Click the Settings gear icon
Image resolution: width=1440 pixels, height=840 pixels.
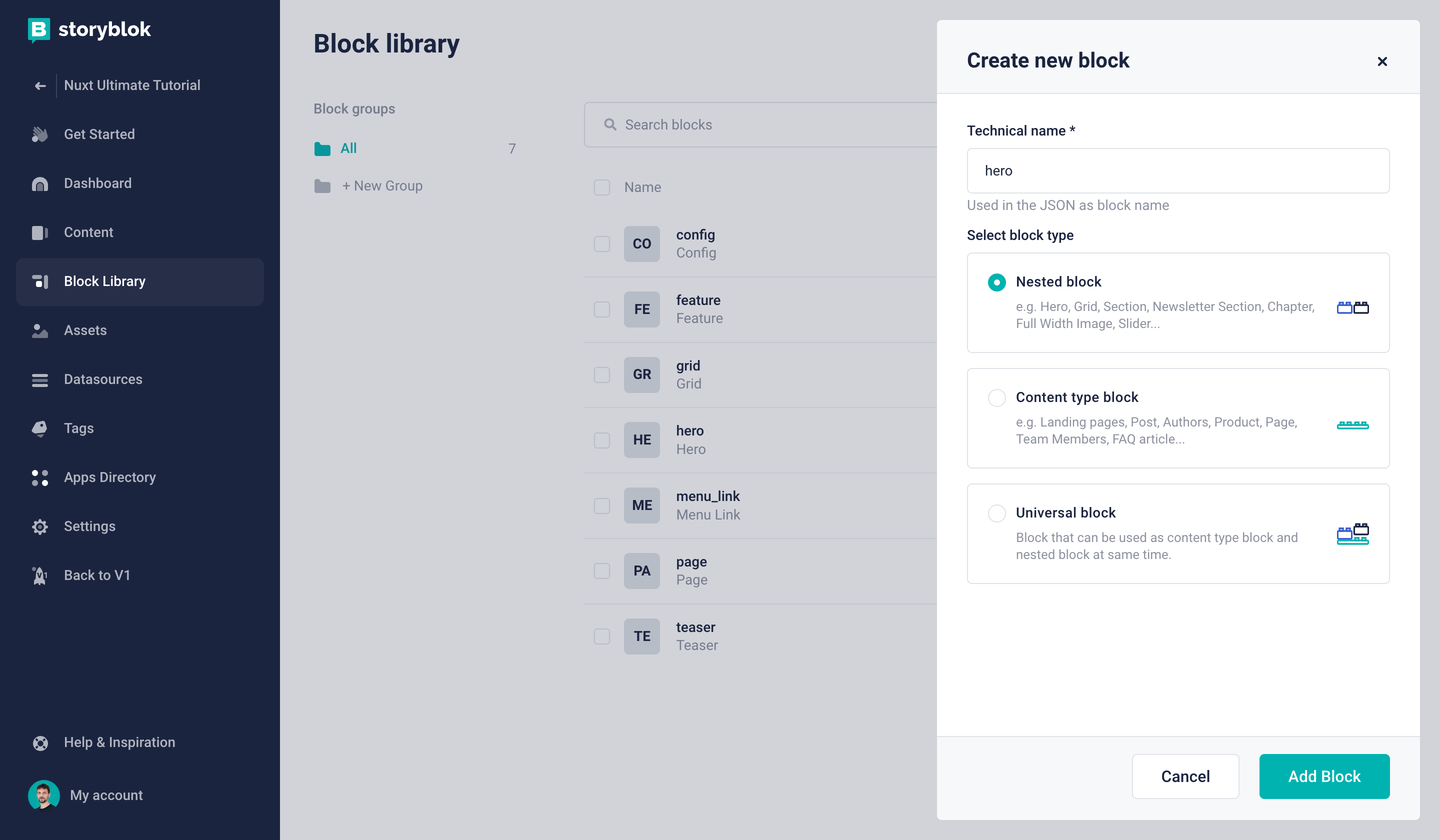pos(40,527)
